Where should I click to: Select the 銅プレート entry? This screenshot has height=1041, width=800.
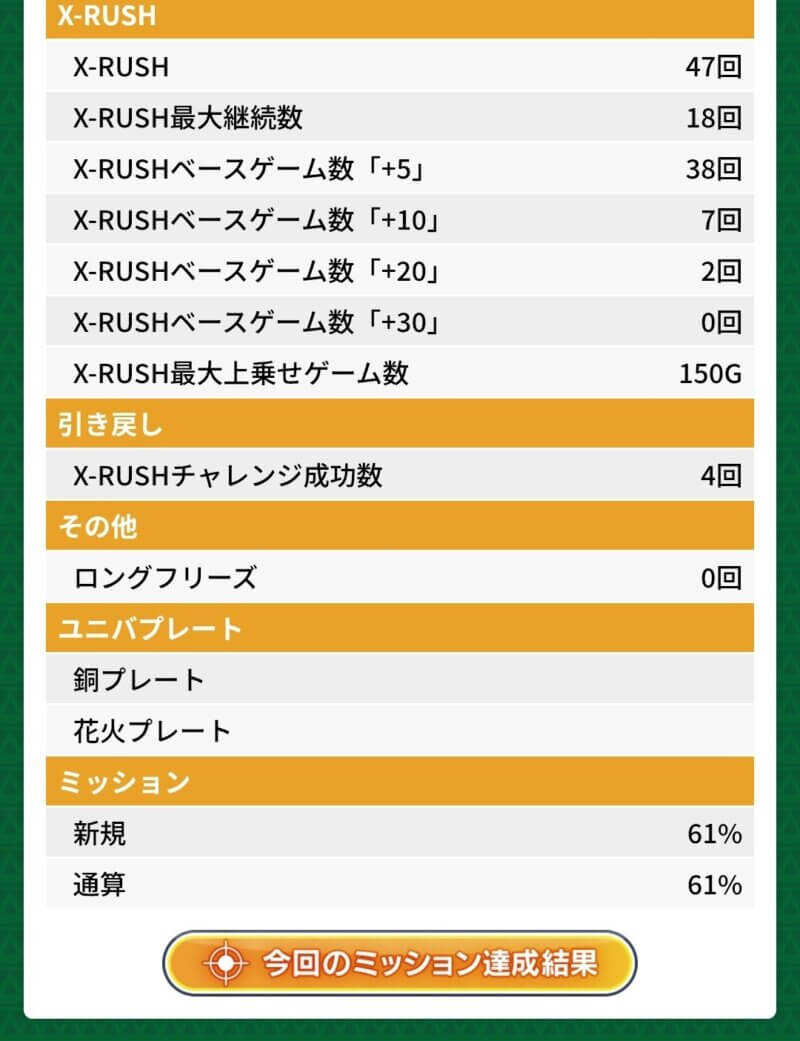(400, 680)
